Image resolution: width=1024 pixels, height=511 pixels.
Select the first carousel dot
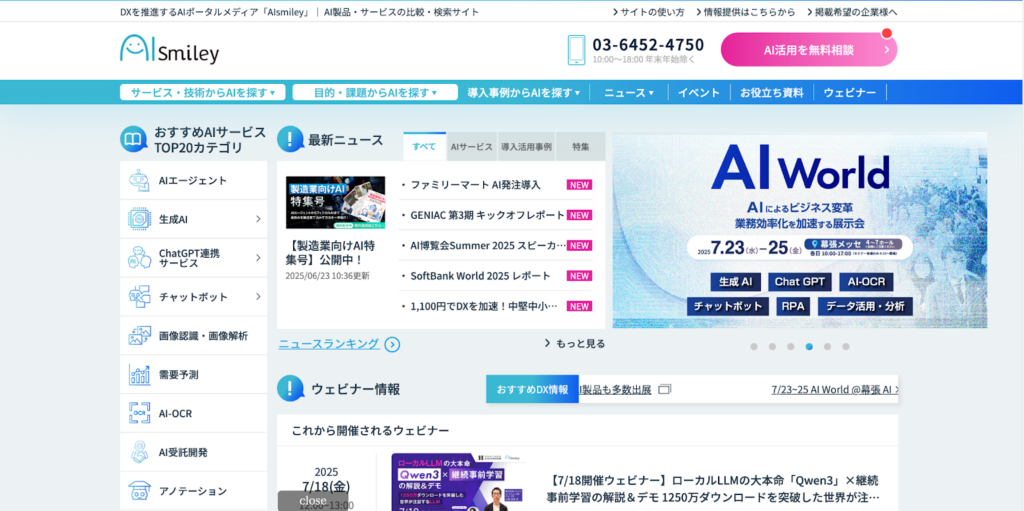tap(754, 347)
